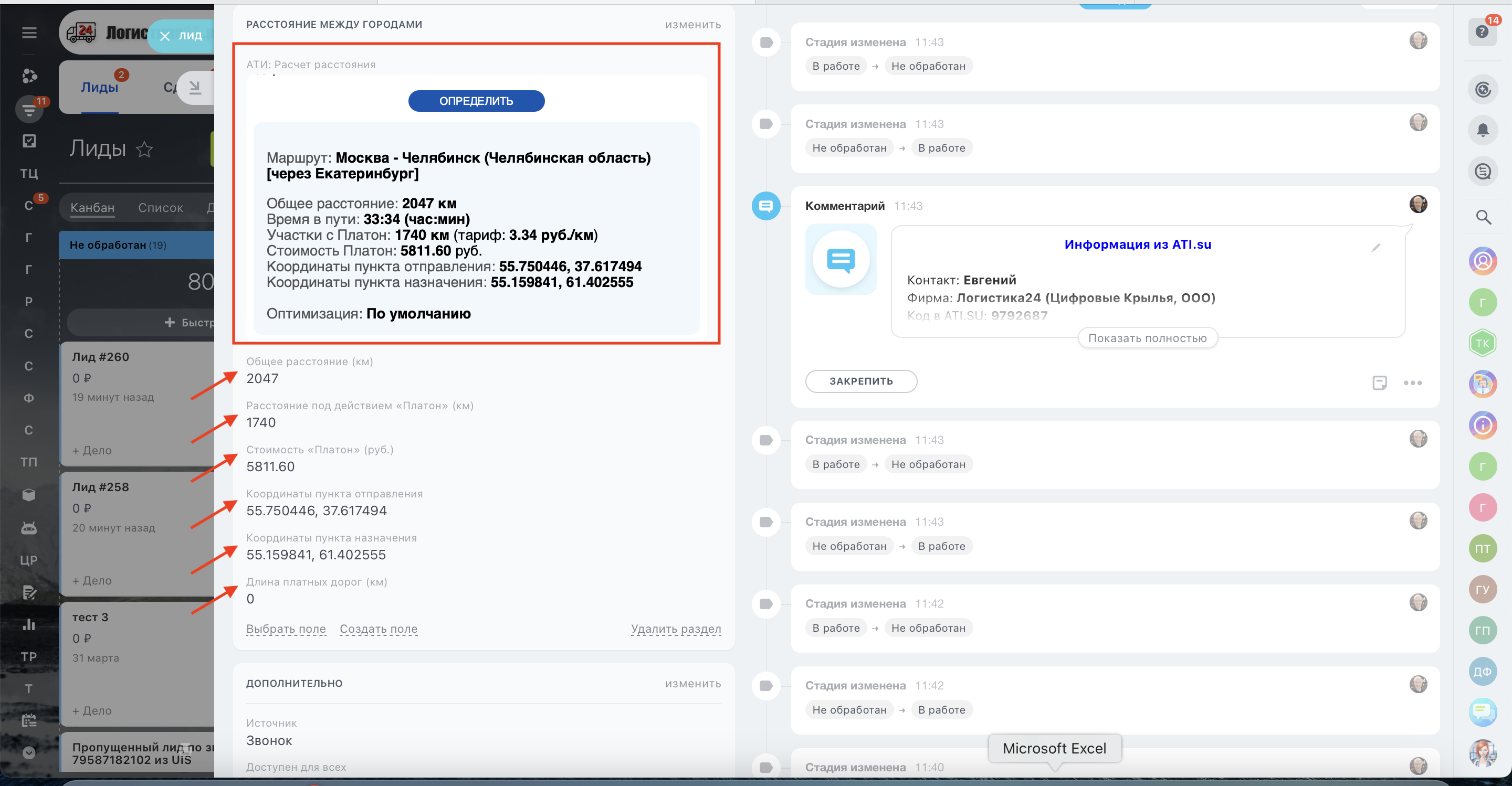The height and width of the screenshot is (786, 1512).
Task: Open the ТП item in left sidebar
Action: pos(29,462)
